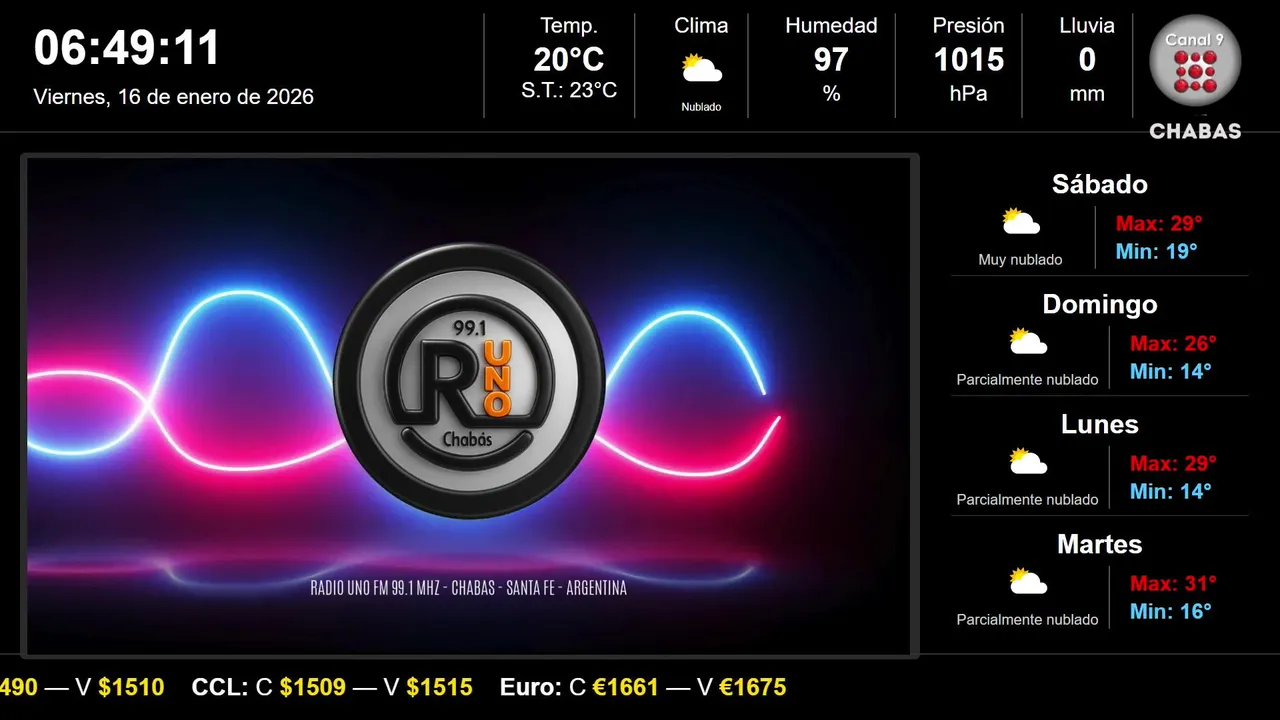The height and width of the screenshot is (720, 1280).
Task: Click Martes's weather forecast icon
Action: coord(1028,581)
